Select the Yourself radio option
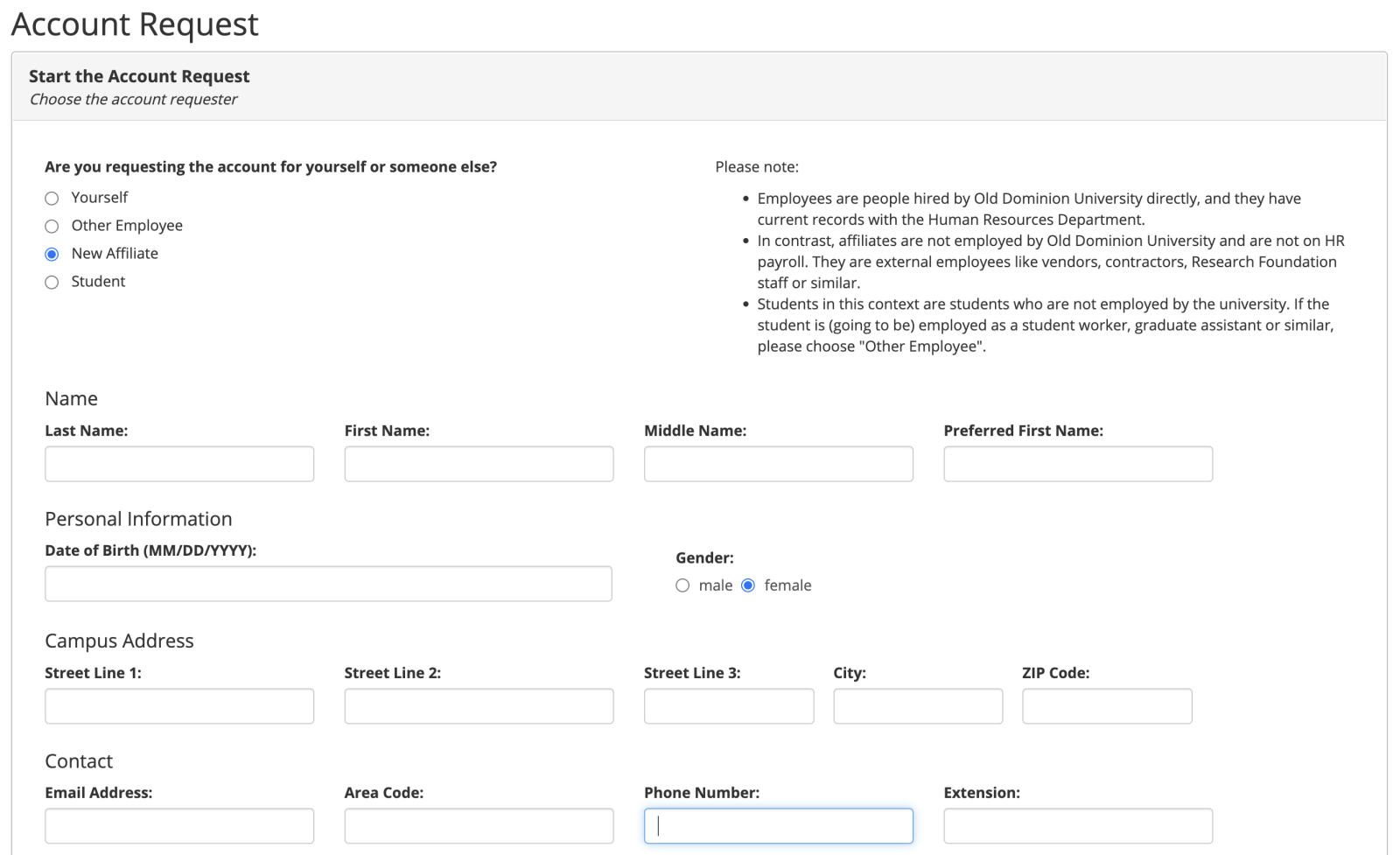This screenshot has height=855, width=1400. 52,199
